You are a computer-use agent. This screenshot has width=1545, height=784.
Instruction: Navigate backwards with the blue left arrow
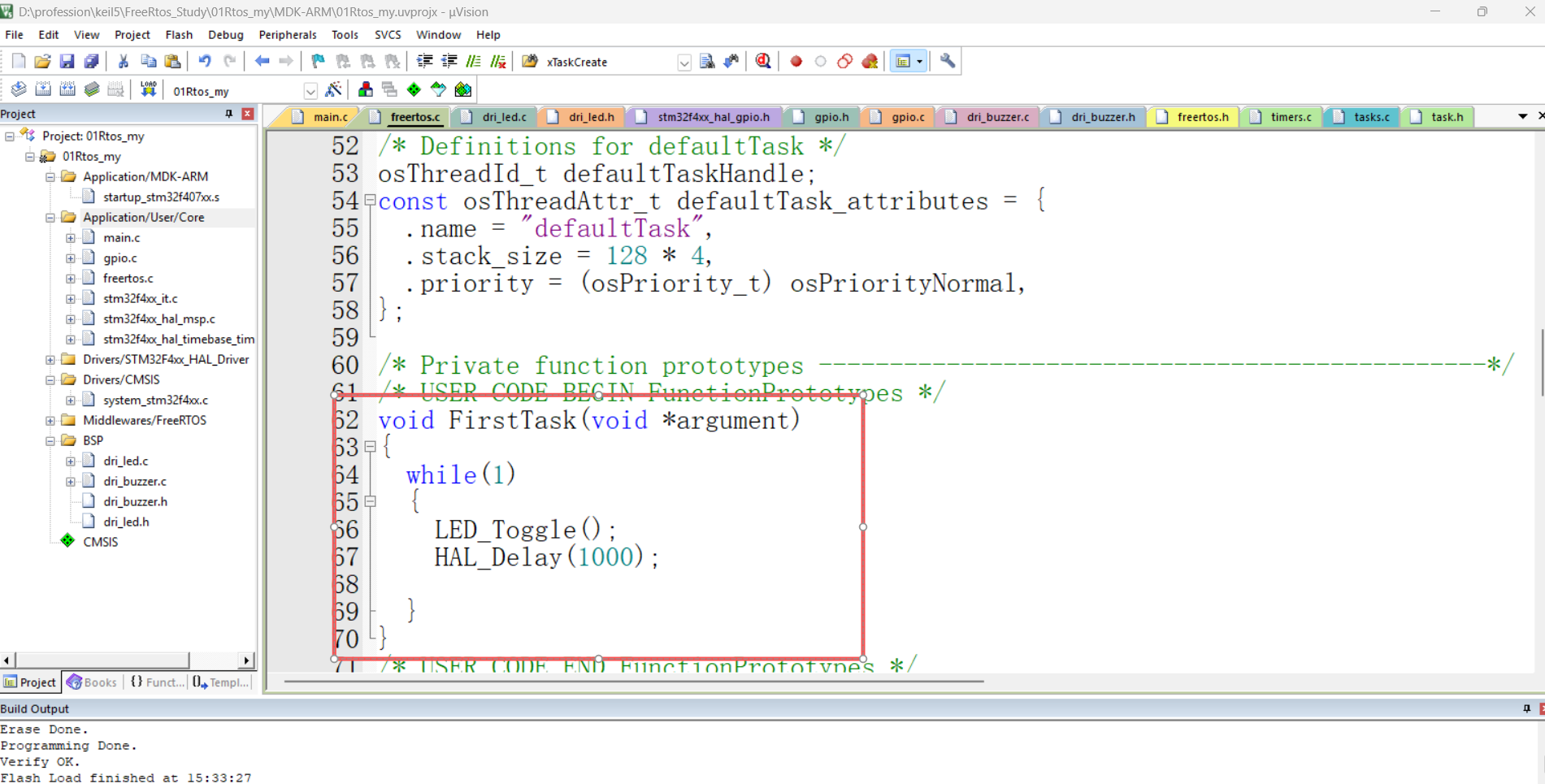(262, 62)
